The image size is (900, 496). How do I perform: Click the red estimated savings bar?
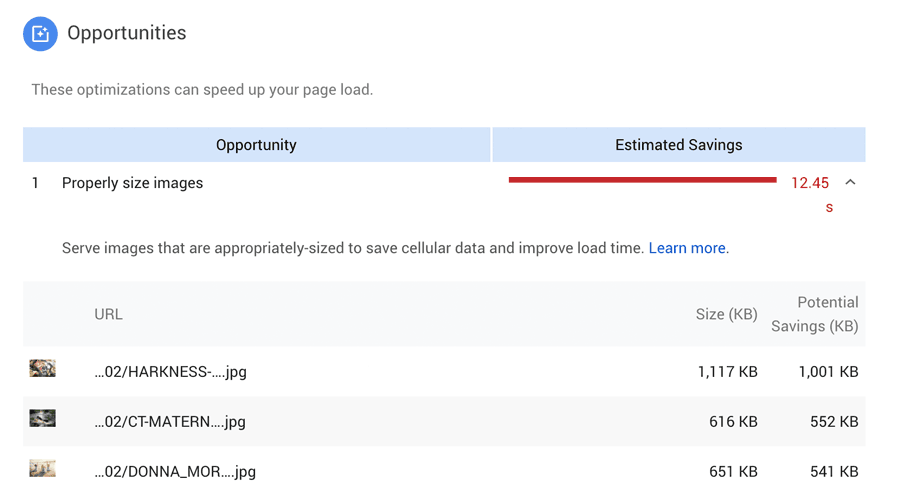[642, 180]
